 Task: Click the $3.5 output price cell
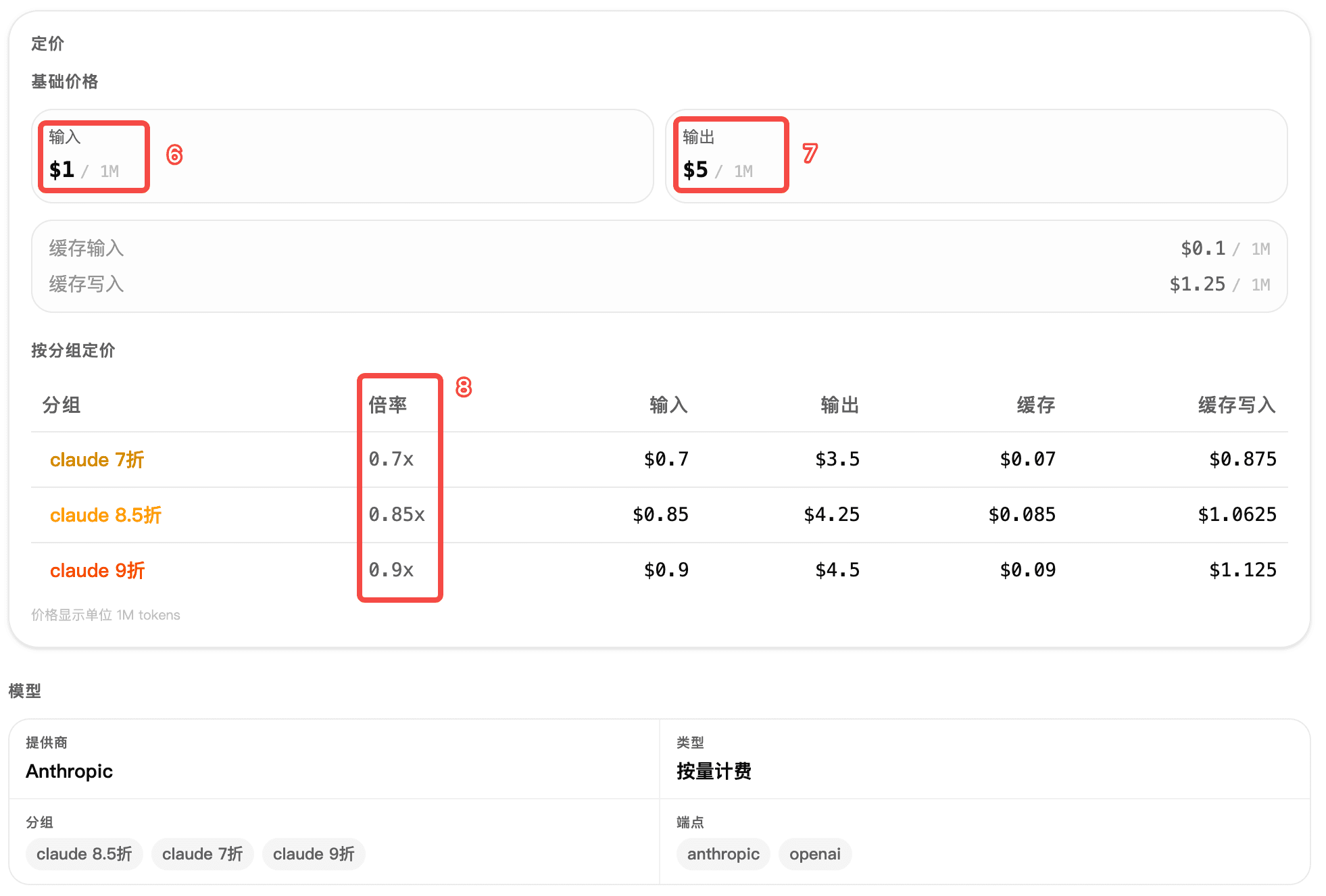click(837, 459)
